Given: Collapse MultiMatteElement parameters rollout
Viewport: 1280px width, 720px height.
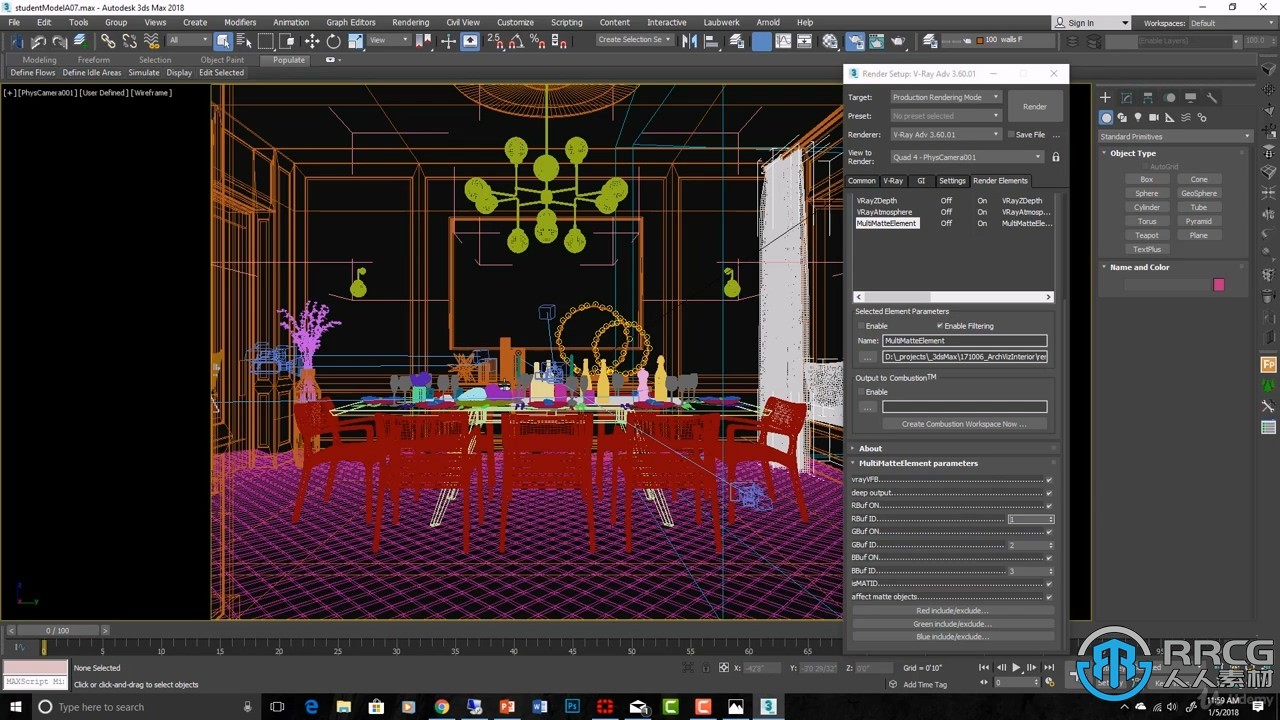Looking at the screenshot, I should (918, 463).
